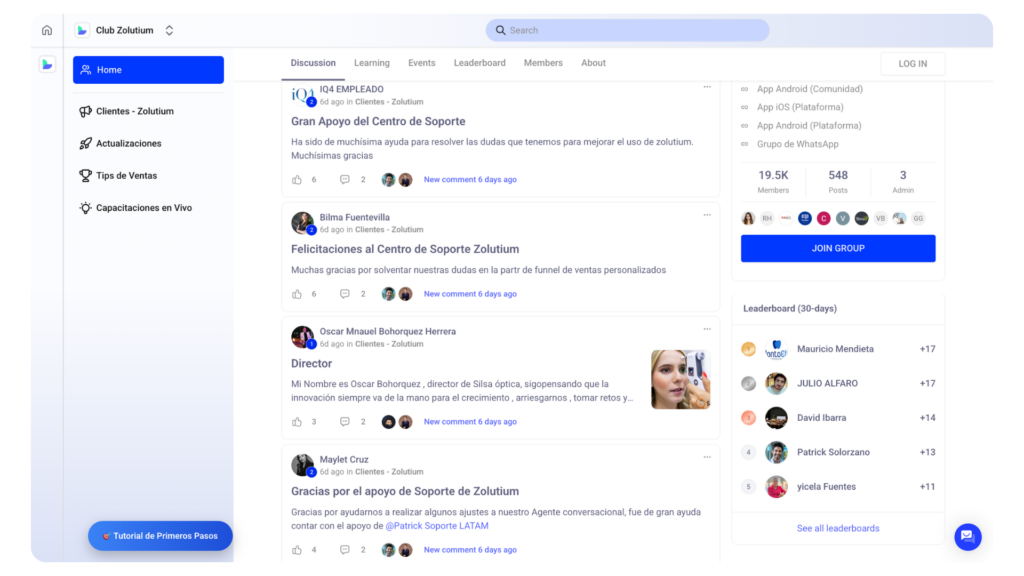The image size is (1024, 576).
Task: Open more options on Oscar Bohorquez's post
Action: (x=707, y=329)
